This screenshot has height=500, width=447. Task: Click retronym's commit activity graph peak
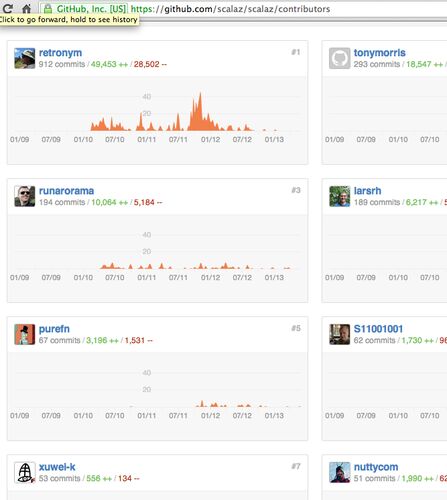[200, 110]
